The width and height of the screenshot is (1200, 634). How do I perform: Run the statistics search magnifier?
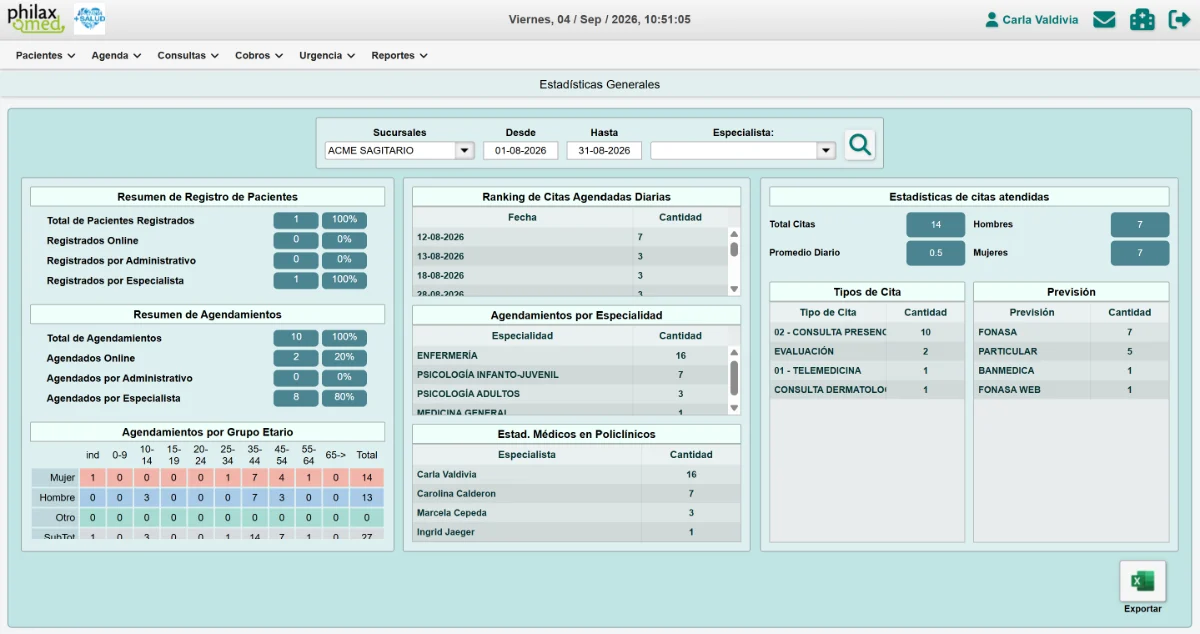pyautogui.click(x=860, y=145)
